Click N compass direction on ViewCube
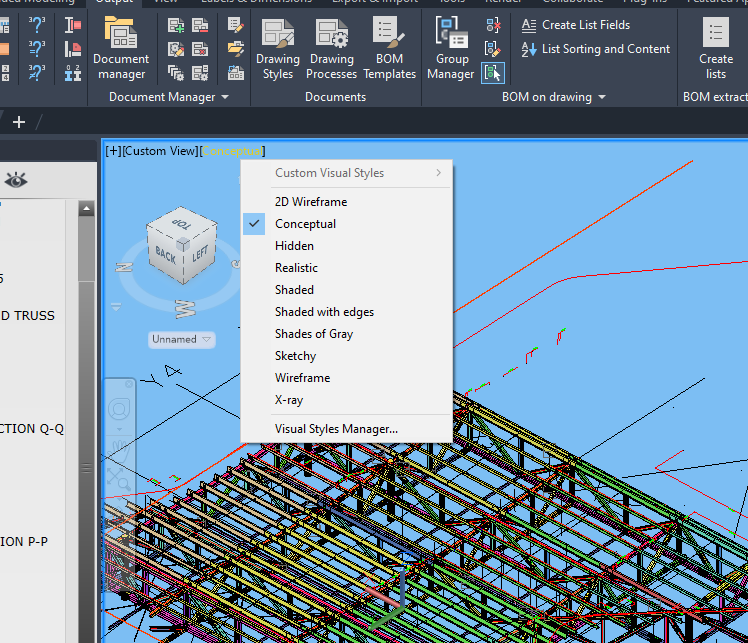This screenshot has height=643, width=748. [x=124, y=267]
